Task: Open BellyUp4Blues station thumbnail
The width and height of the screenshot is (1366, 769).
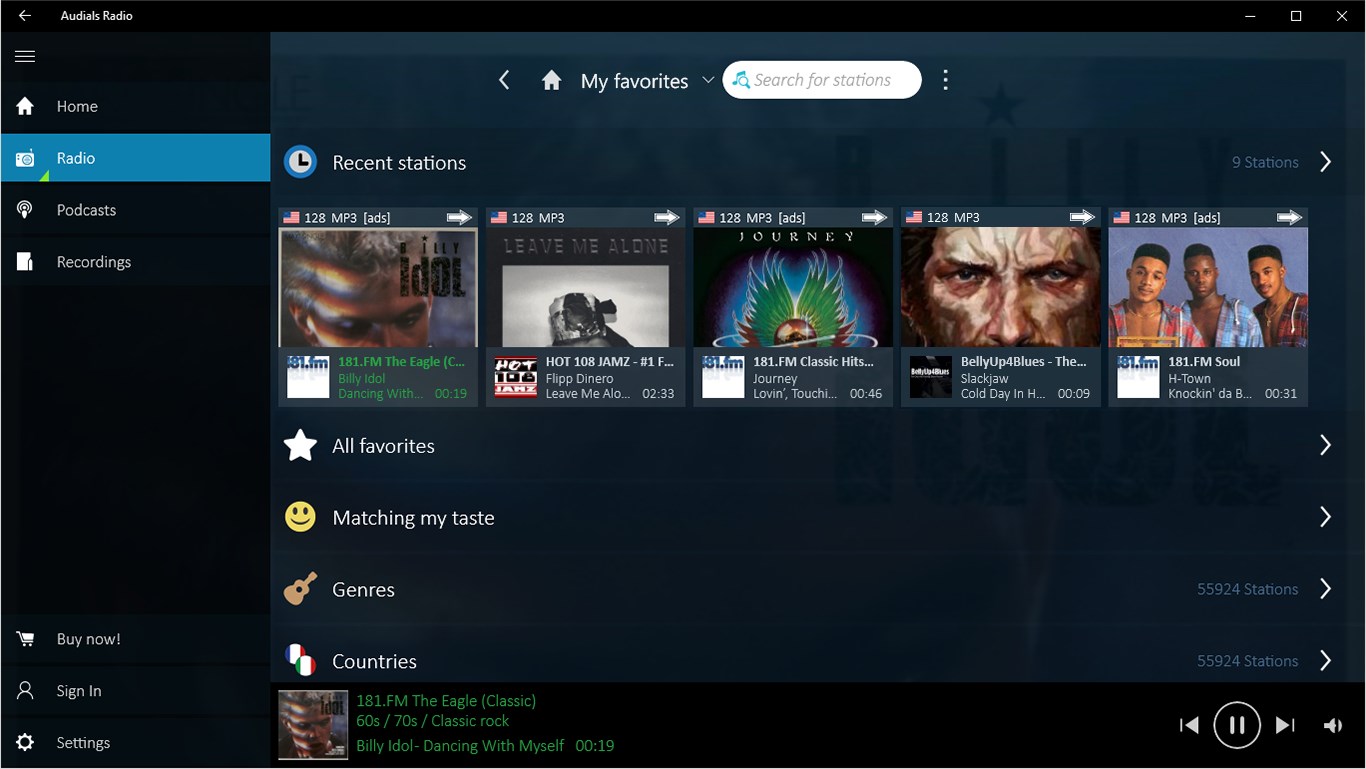Action: tap(1000, 288)
